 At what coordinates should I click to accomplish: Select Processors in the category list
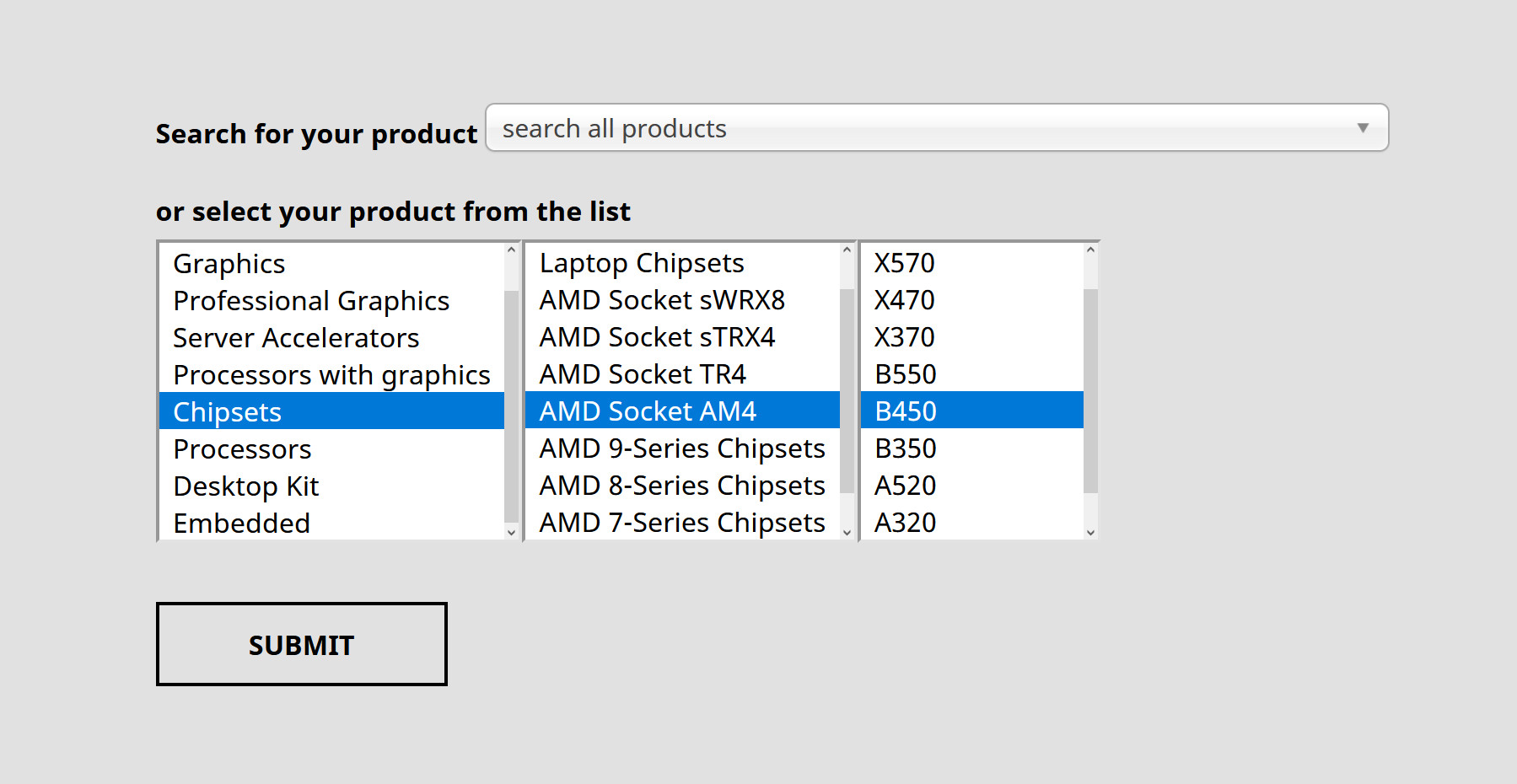tap(331, 448)
